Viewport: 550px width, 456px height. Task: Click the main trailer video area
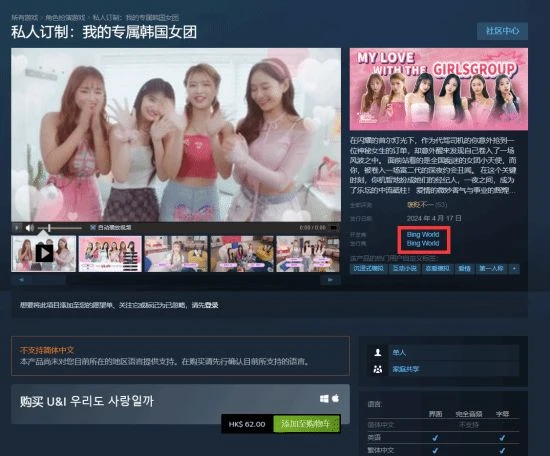tap(176, 135)
